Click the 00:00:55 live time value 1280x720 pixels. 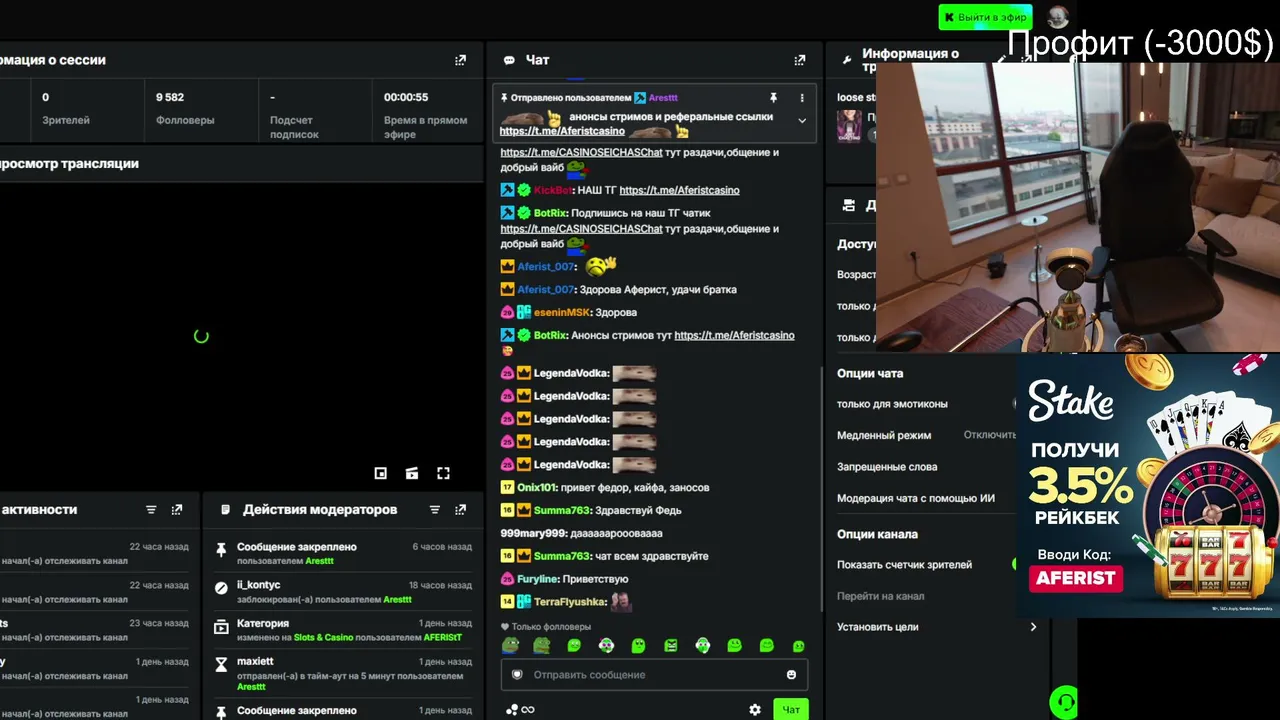(x=406, y=97)
